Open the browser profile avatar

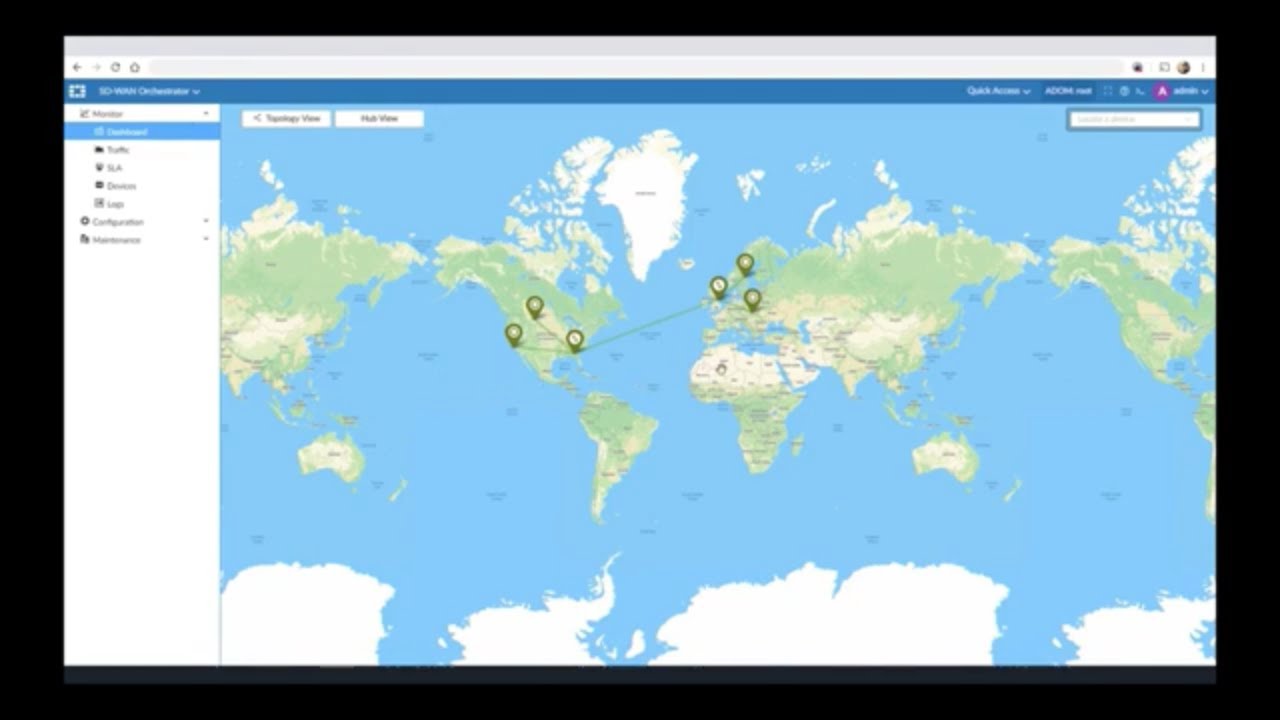click(1183, 67)
